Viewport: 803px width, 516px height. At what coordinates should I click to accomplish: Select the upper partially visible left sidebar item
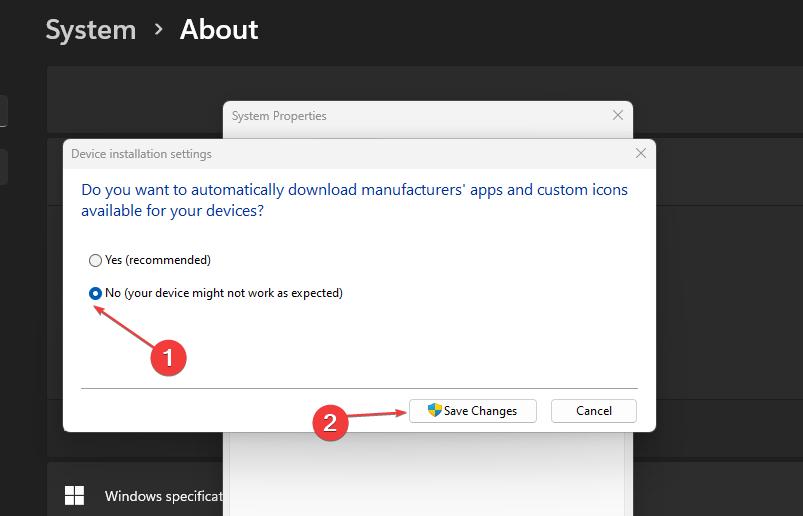(4, 111)
